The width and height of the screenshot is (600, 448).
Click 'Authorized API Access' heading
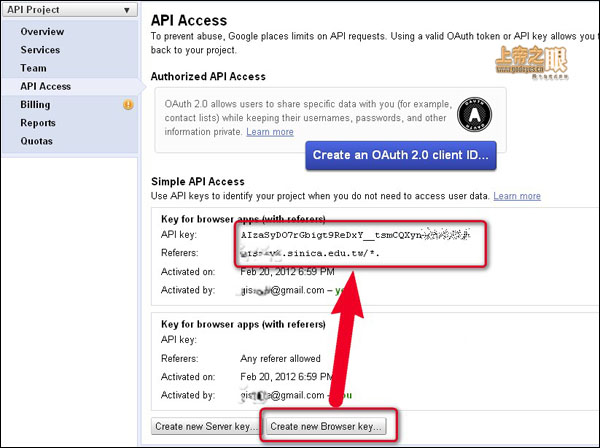click(208, 77)
